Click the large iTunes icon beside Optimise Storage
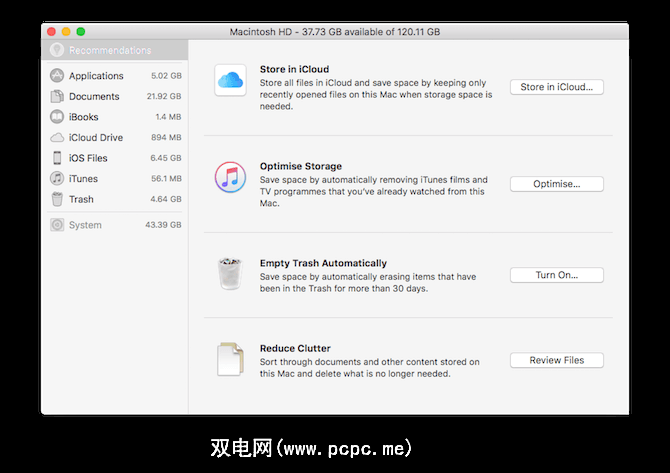Viewport: 670px width, 473px height. click(x=230, y=177)
